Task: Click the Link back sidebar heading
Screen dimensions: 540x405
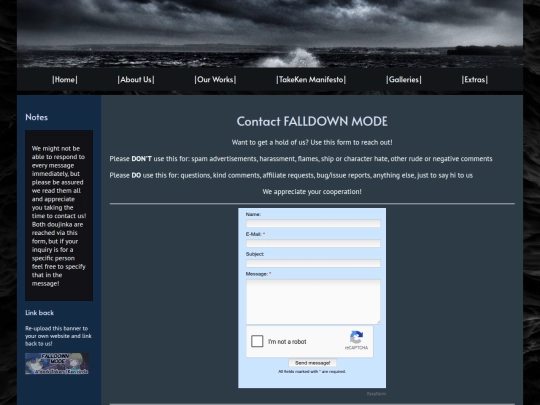Action: [40, 313]
